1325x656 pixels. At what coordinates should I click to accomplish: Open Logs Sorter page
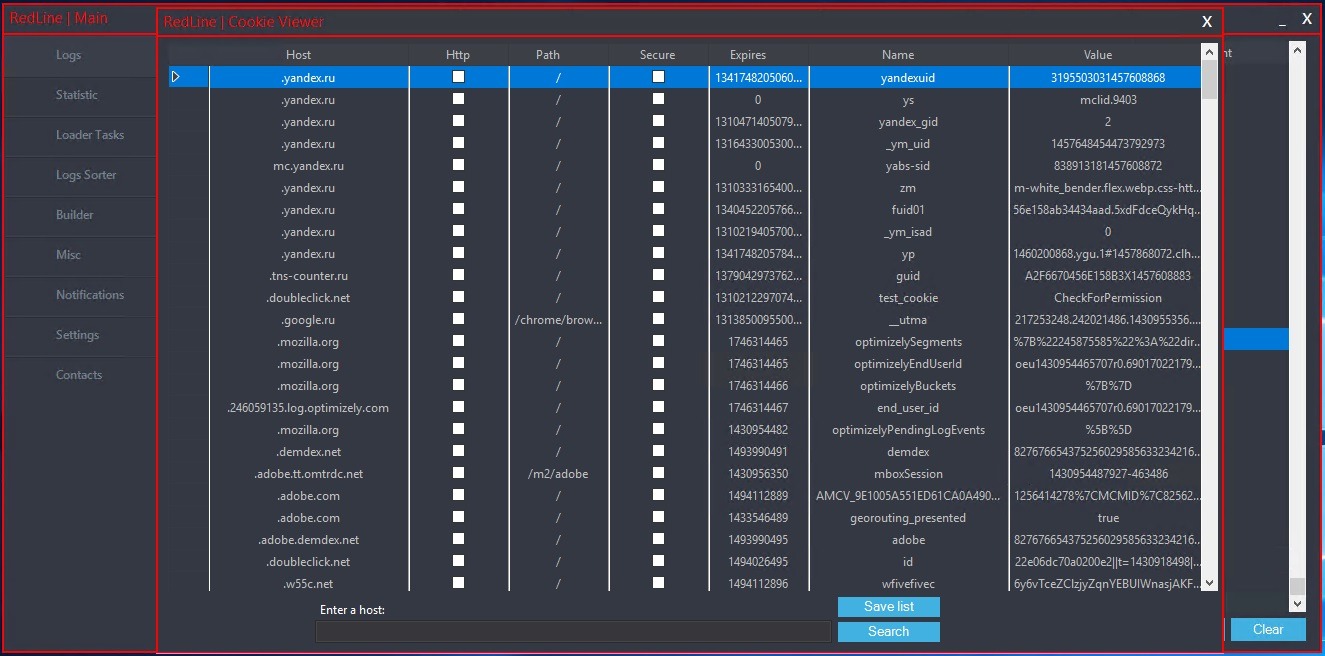click(x=79, y=176)
